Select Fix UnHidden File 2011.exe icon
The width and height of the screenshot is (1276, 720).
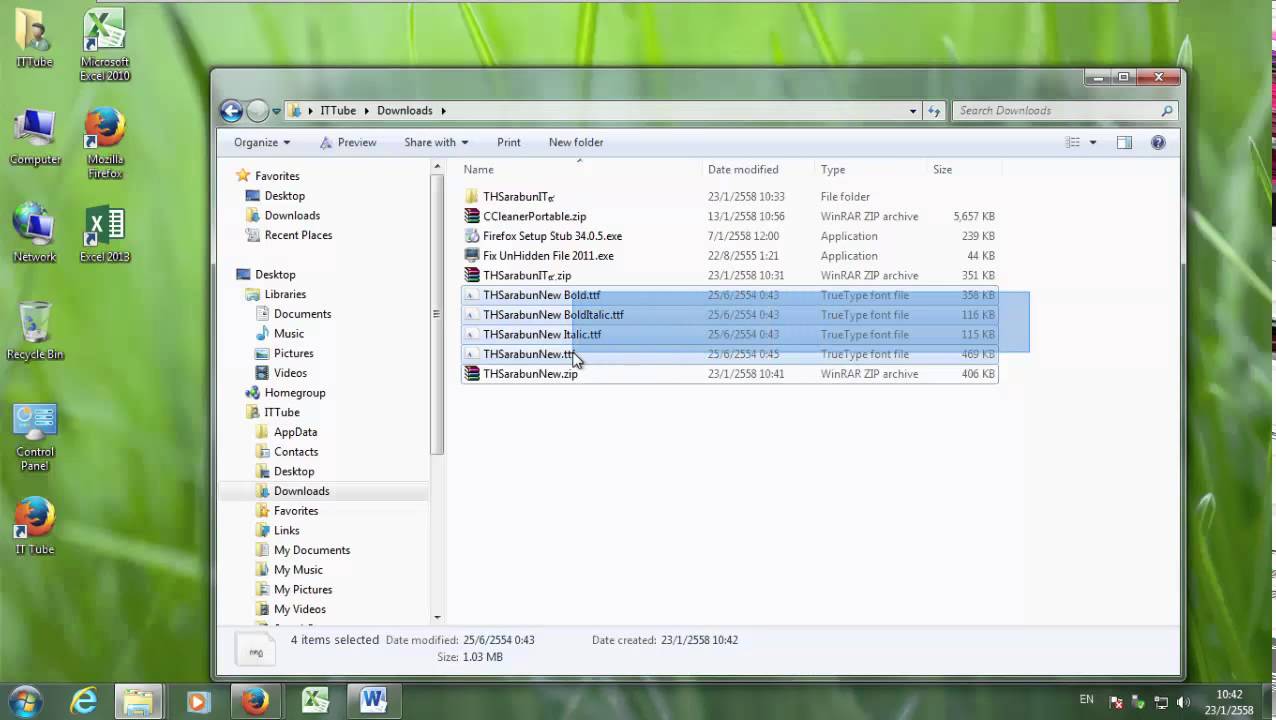[472, 256]
